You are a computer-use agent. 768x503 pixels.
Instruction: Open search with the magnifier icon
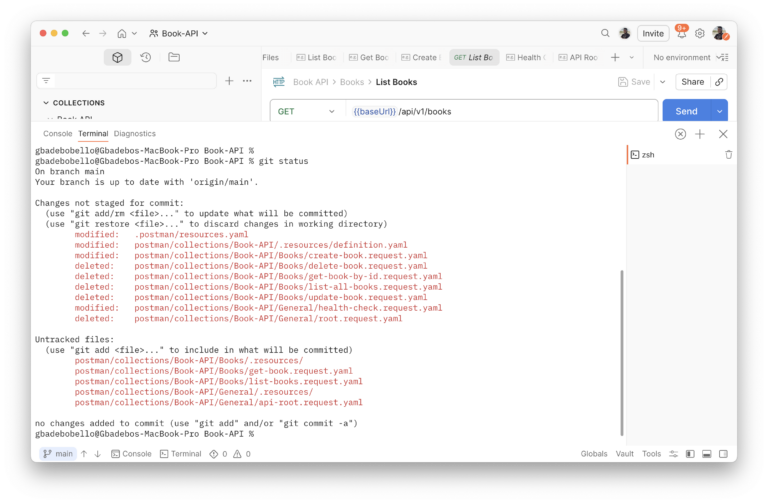pos(605,33)
